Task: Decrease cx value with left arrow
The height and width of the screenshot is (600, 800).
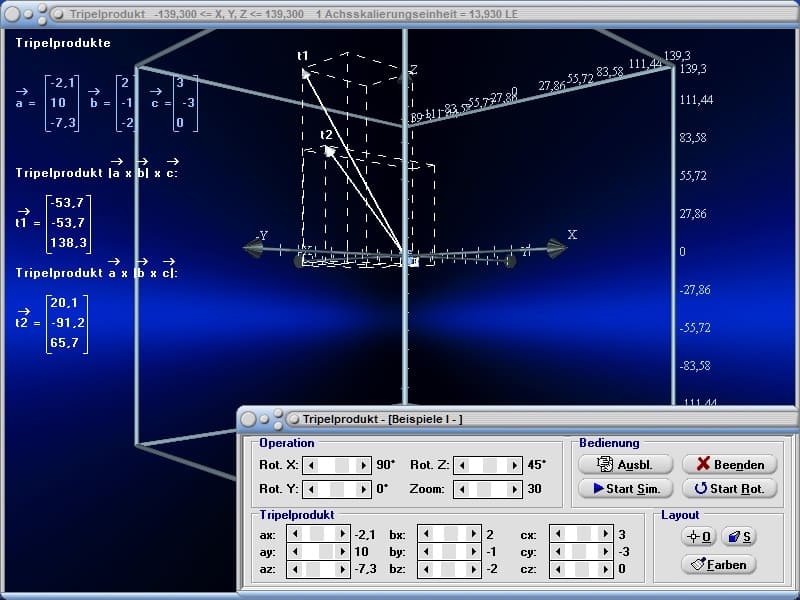Action: coord(558,534)
